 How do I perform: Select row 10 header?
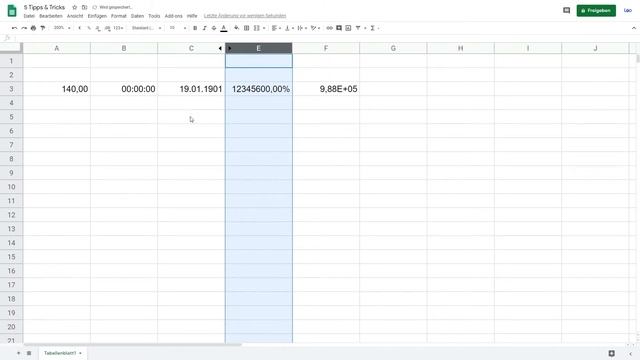click(11, 187)
